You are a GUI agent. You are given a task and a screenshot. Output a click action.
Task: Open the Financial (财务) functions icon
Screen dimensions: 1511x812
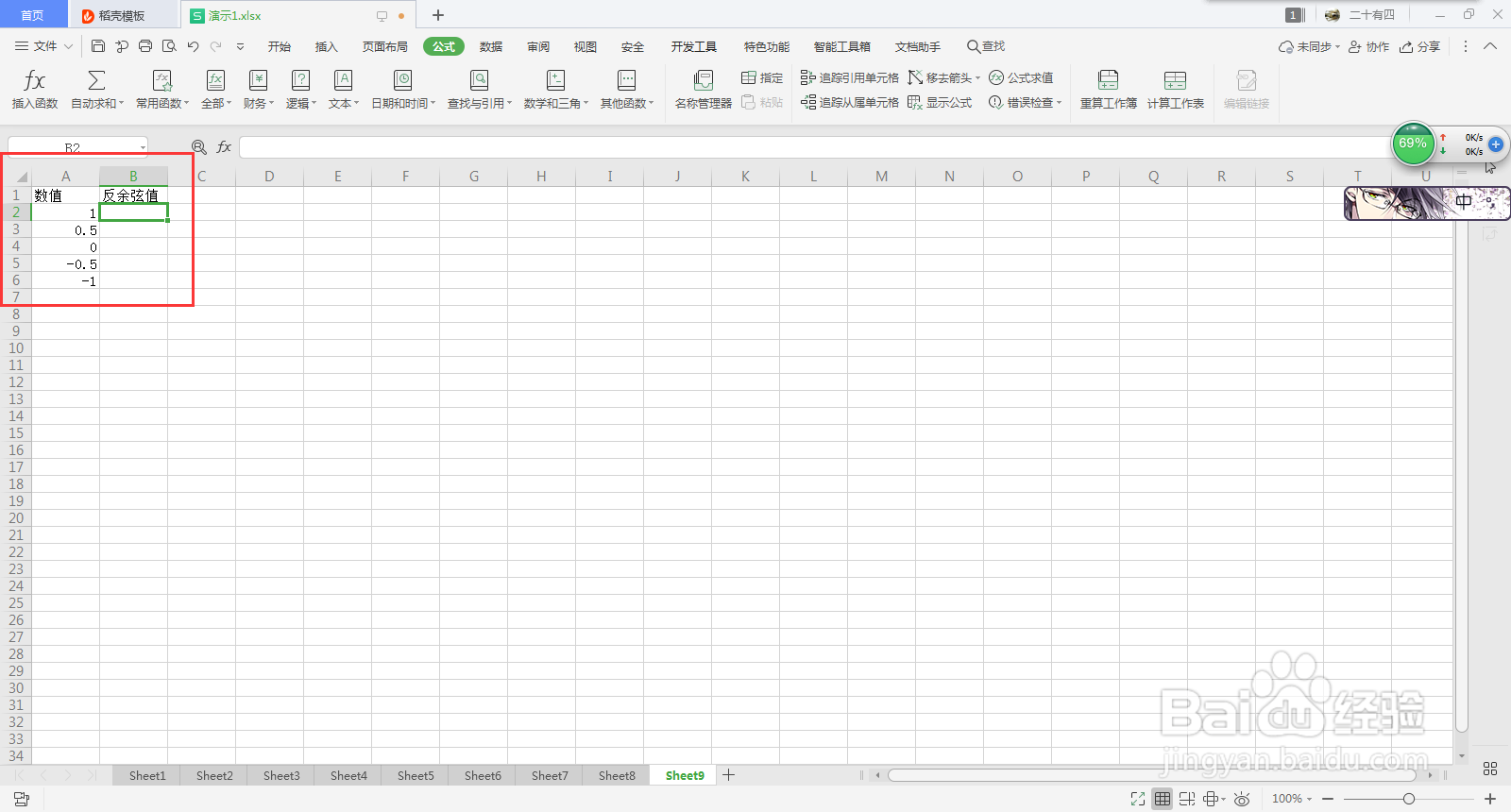point(258,81)
